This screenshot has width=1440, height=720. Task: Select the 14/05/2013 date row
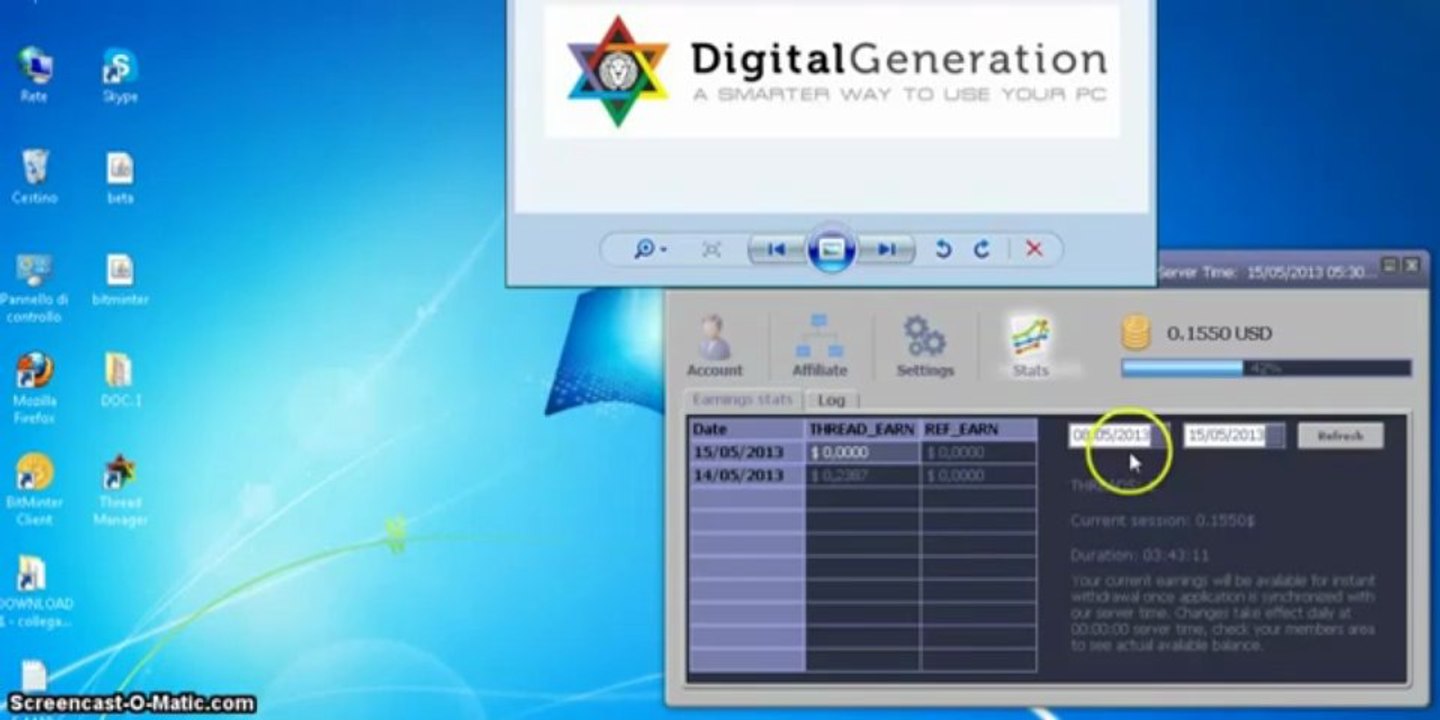(x=747, y=476)
